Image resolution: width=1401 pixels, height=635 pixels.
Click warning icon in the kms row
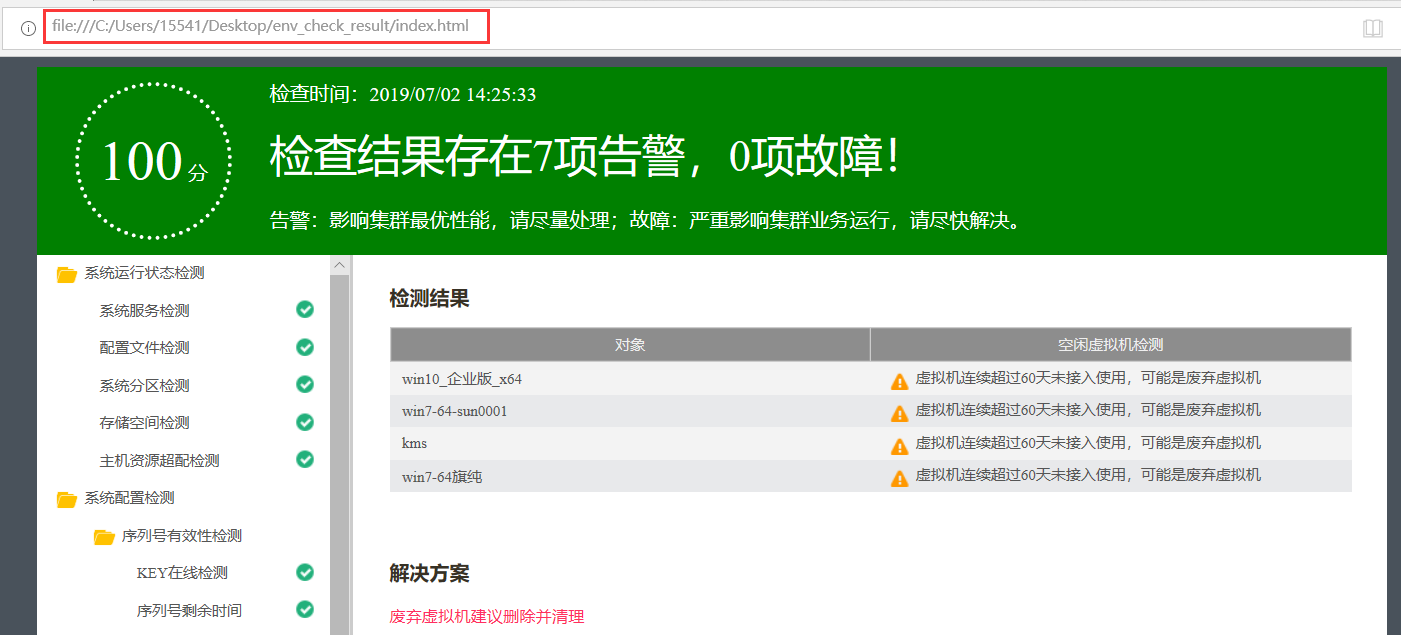899,445
